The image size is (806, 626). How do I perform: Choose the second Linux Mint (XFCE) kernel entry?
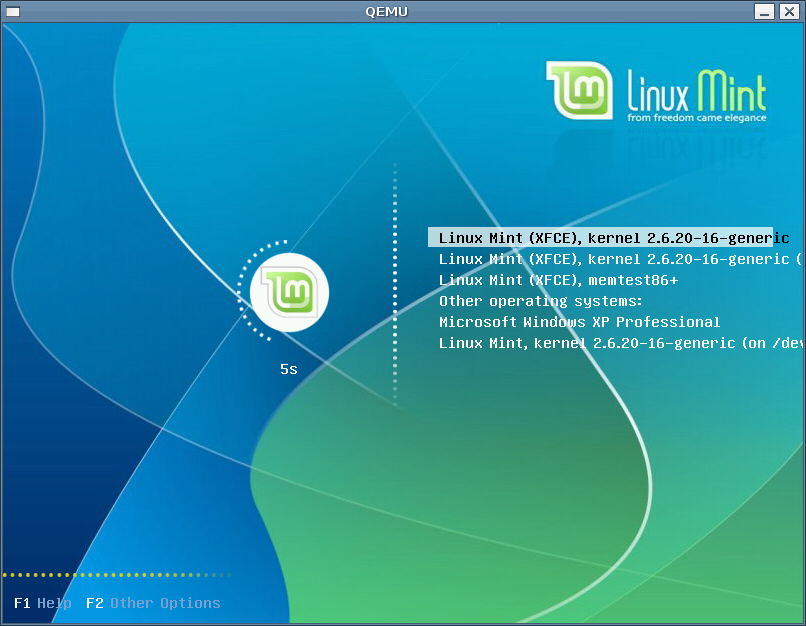[x=620, y=259]
